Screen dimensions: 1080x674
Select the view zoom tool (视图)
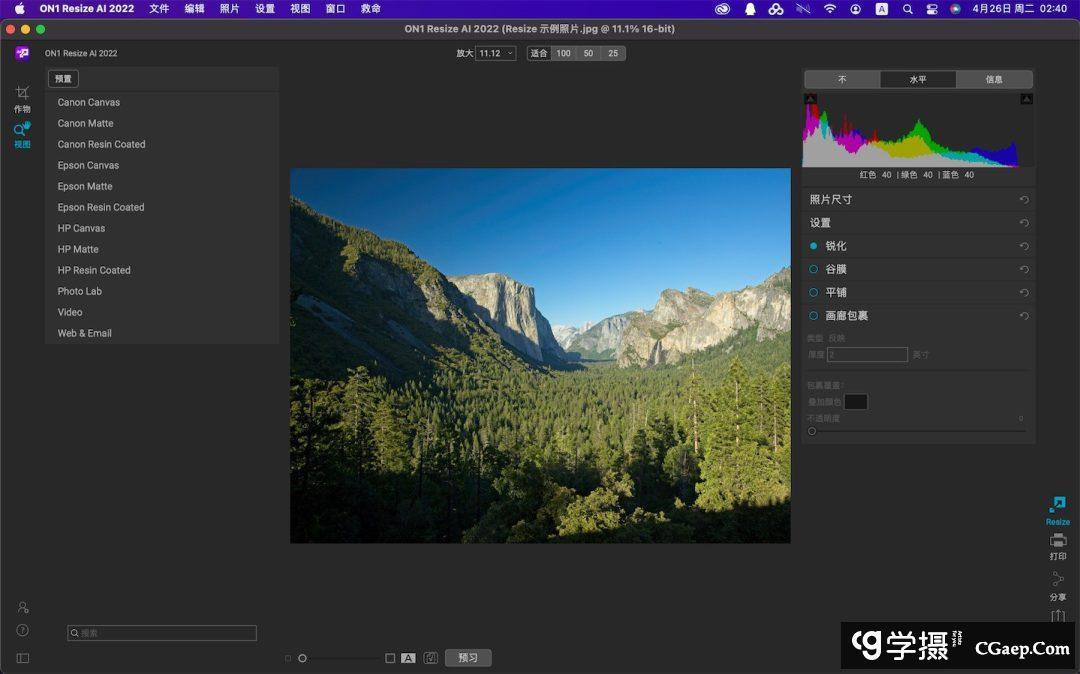[x=21, y=130]
